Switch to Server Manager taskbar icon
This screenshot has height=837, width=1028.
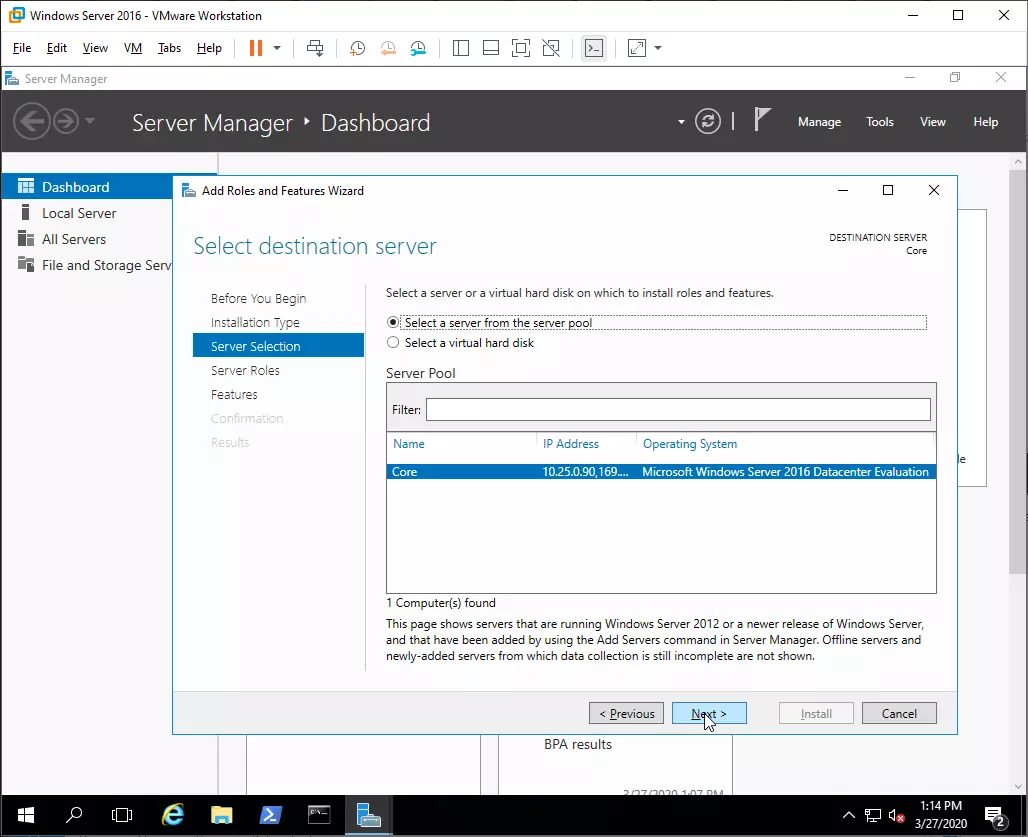tap(368, 815)
